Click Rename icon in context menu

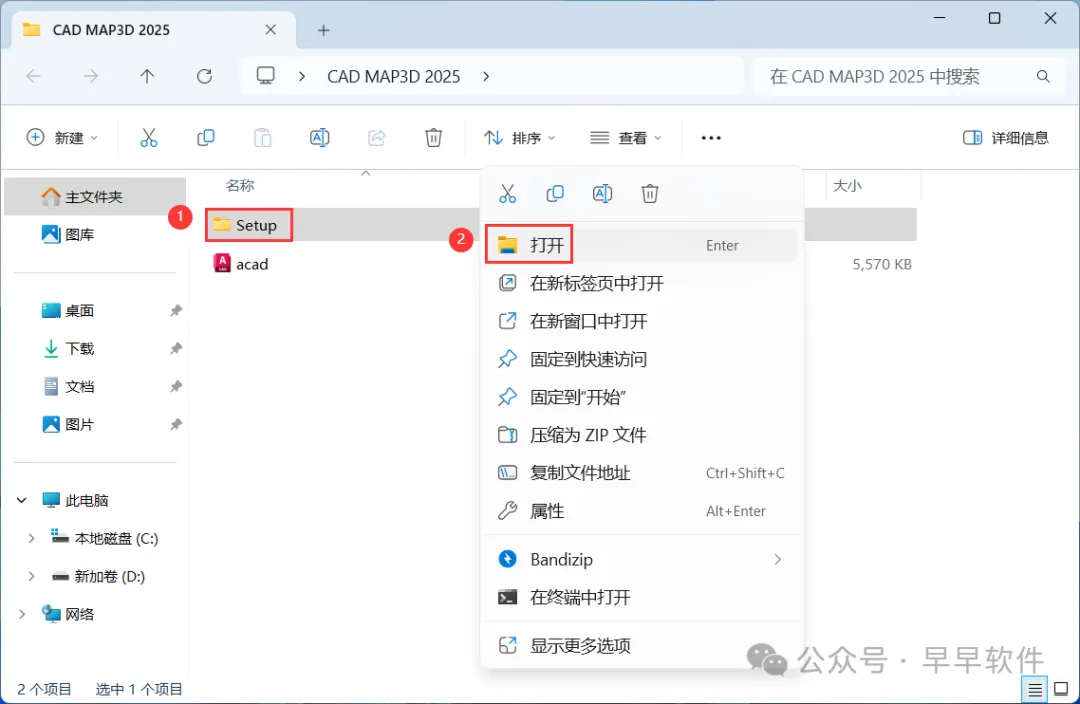[602, 194]
